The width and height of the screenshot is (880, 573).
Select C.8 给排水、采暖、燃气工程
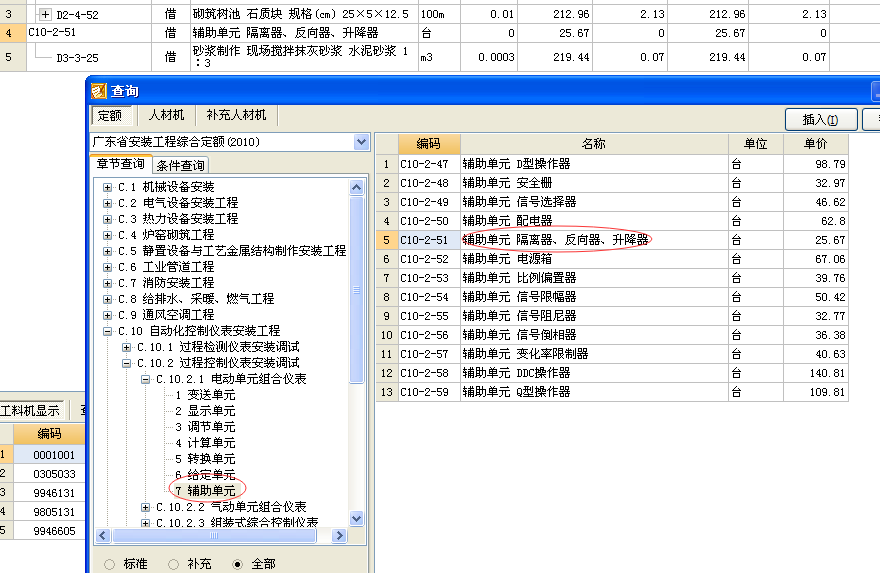196,299
